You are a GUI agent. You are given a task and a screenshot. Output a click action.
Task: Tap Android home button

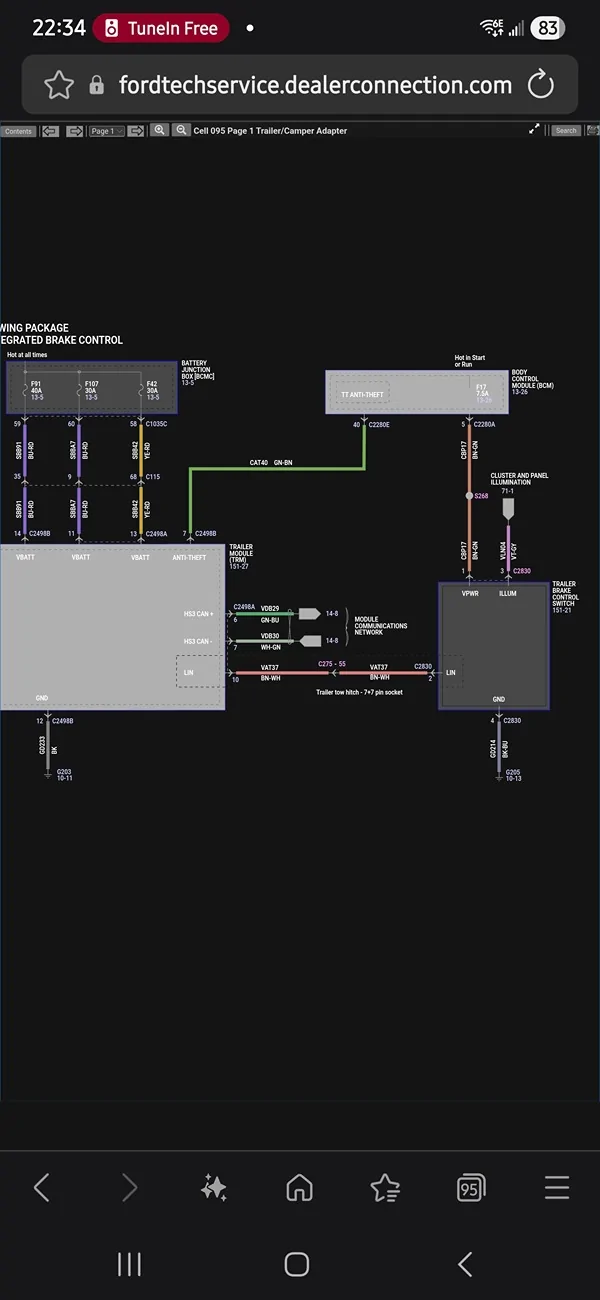(297, 1264)
